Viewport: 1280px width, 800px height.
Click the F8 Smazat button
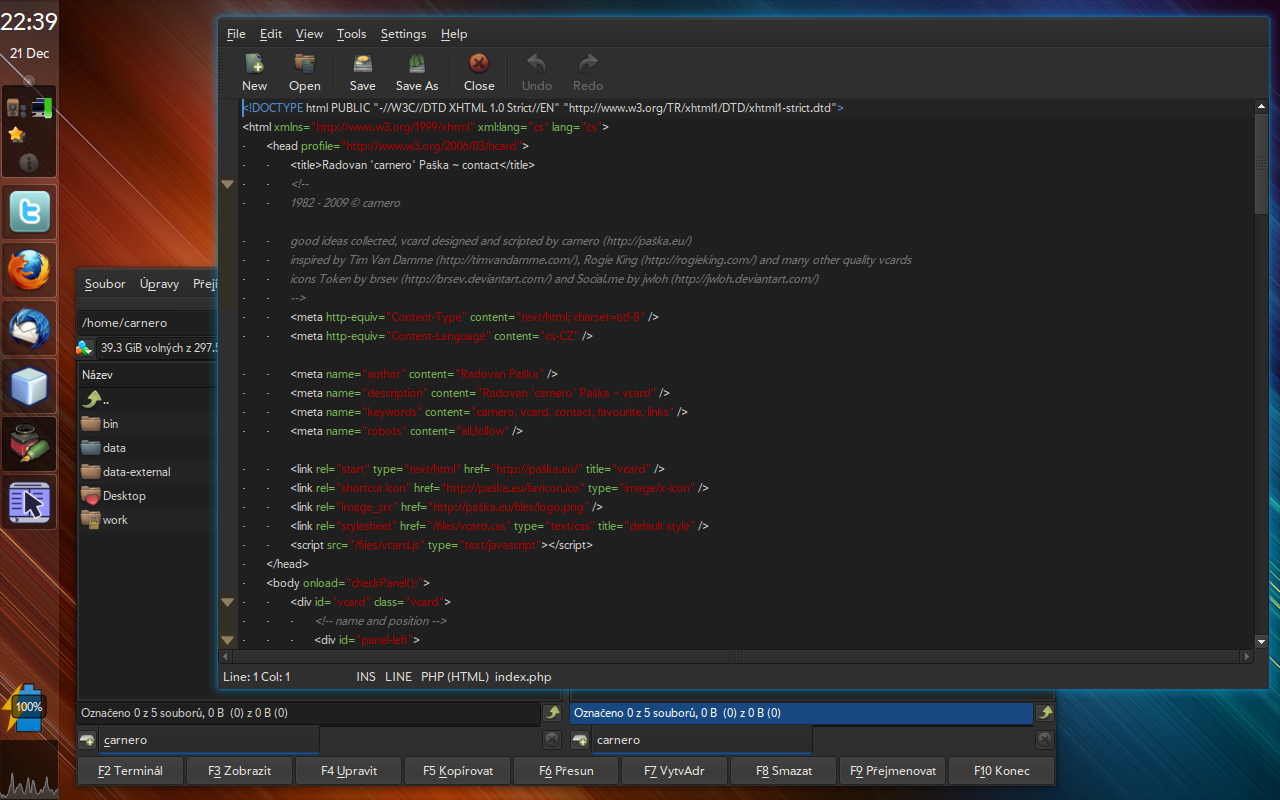[x=784, y=771]
